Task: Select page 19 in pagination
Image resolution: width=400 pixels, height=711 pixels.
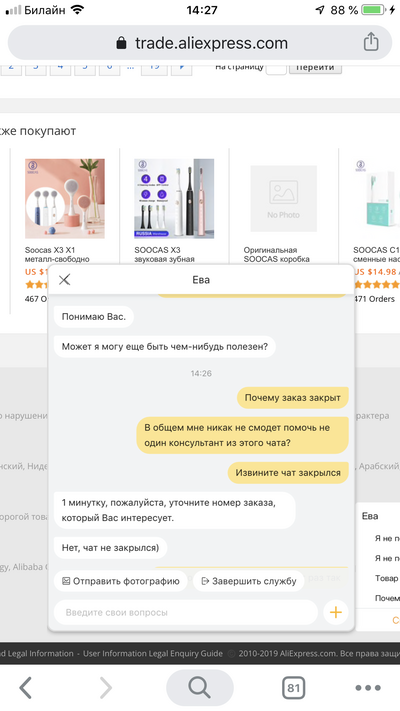Action: [154, 67]
